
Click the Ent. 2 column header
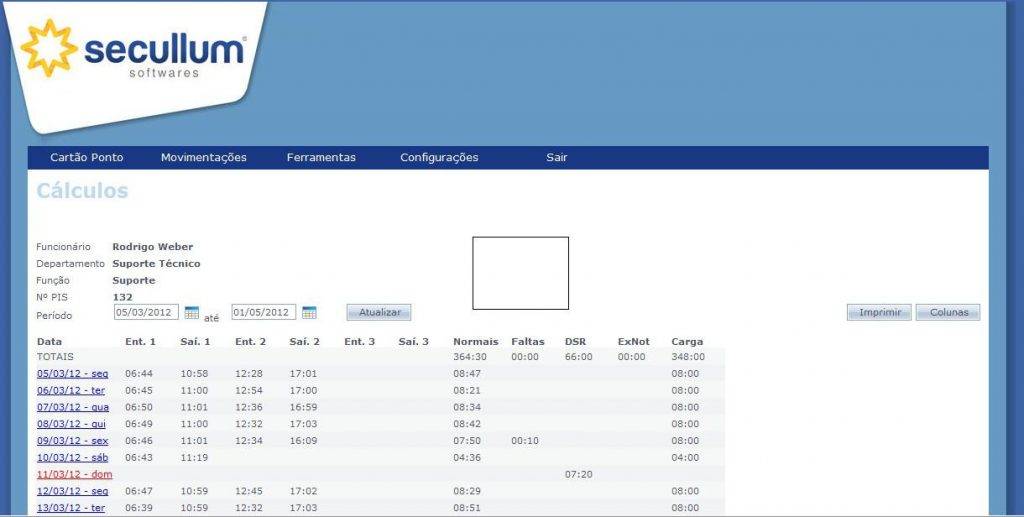coord(250,341)
